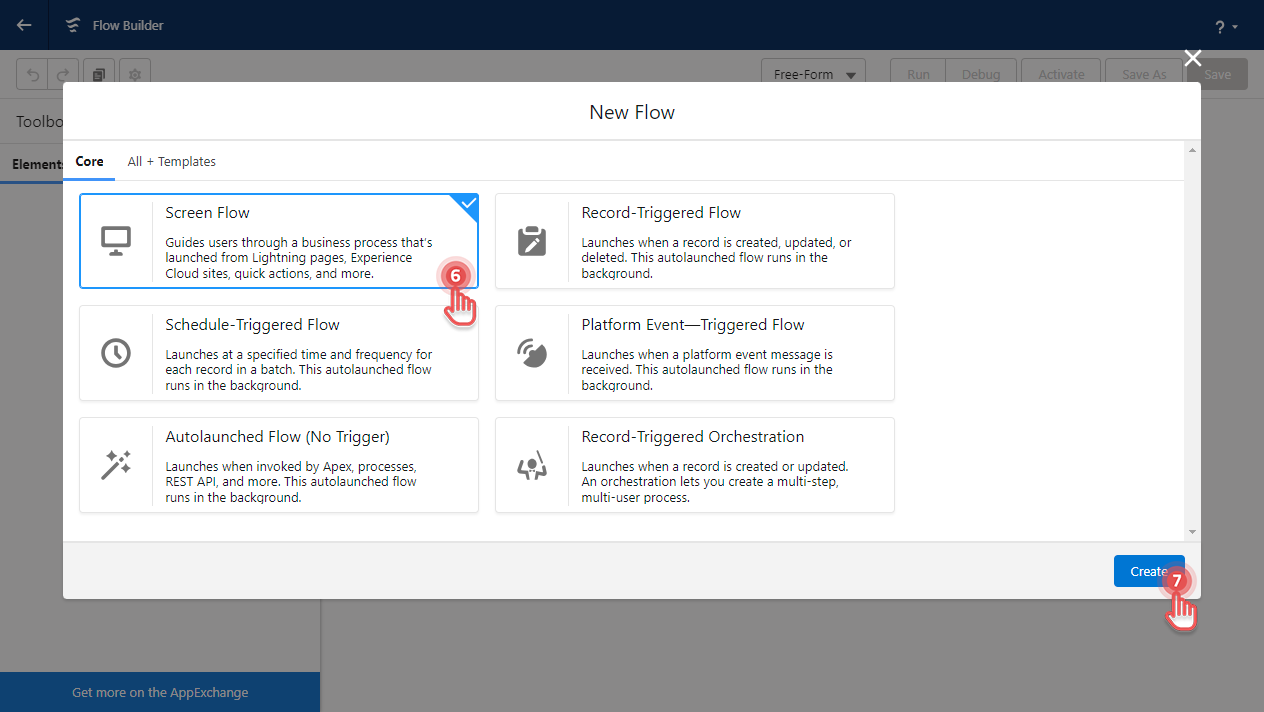Select the Platform Event—Triggered Flow option
The image size is (1264, 712).
[x=694, y=352]
